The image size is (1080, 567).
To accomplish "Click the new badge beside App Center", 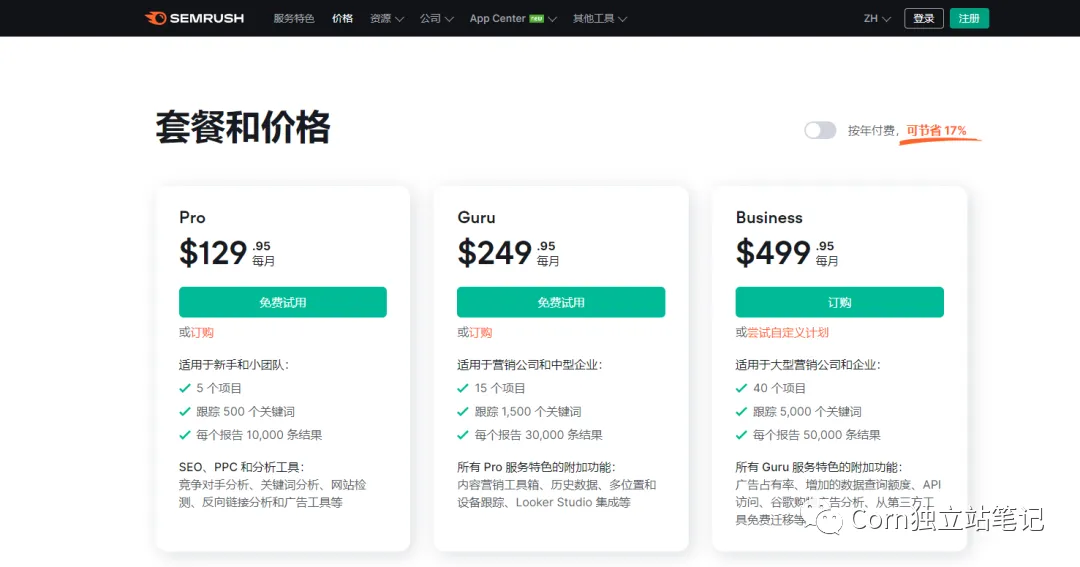I will 537,19.
